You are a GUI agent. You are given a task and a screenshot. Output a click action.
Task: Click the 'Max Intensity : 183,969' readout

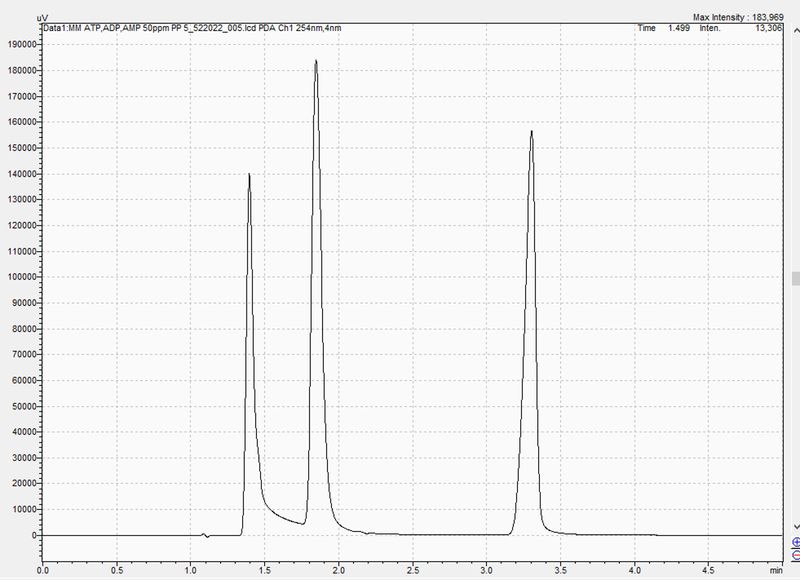[738, 17]
